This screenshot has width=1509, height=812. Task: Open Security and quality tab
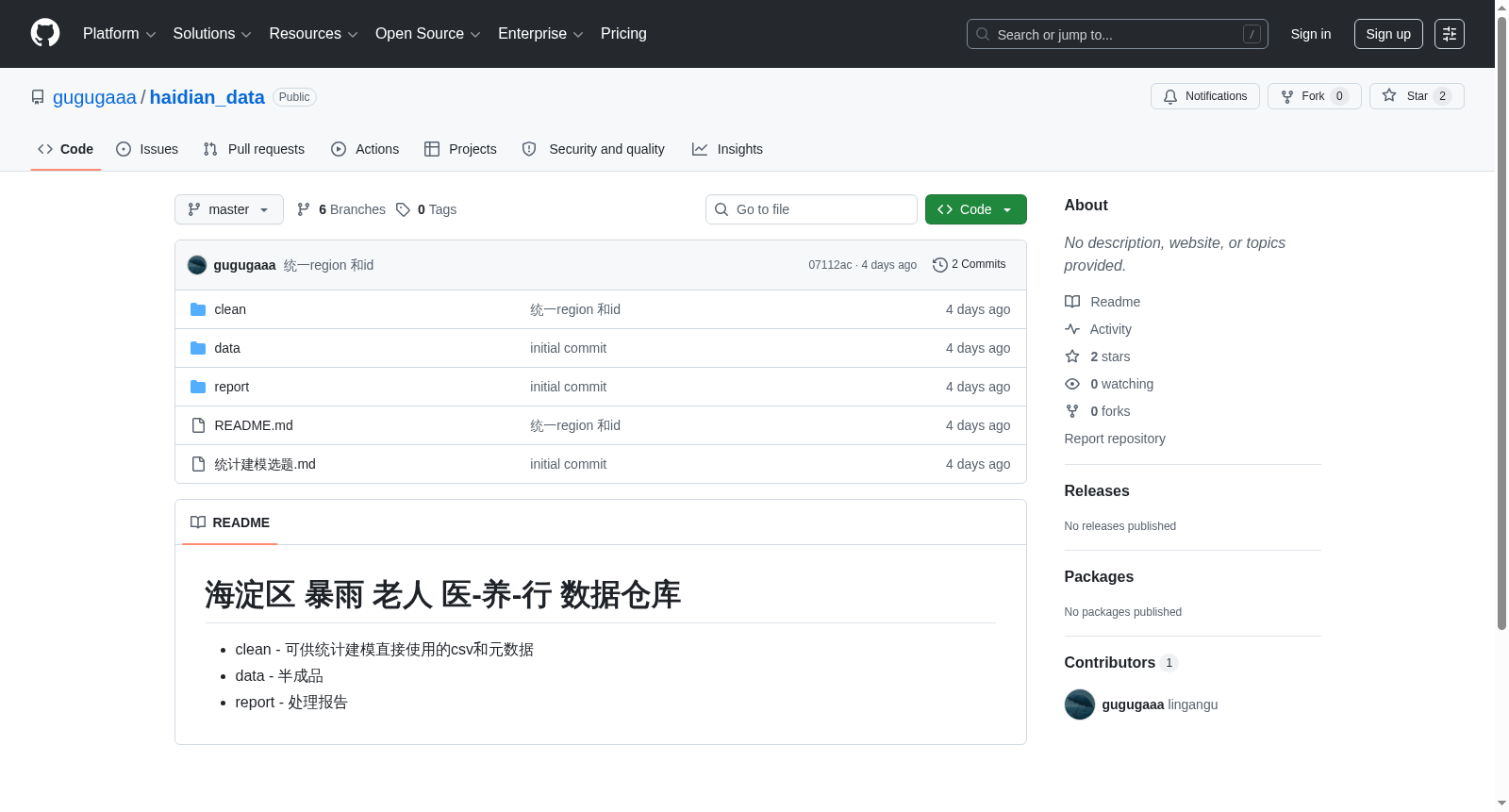point(593,149)
